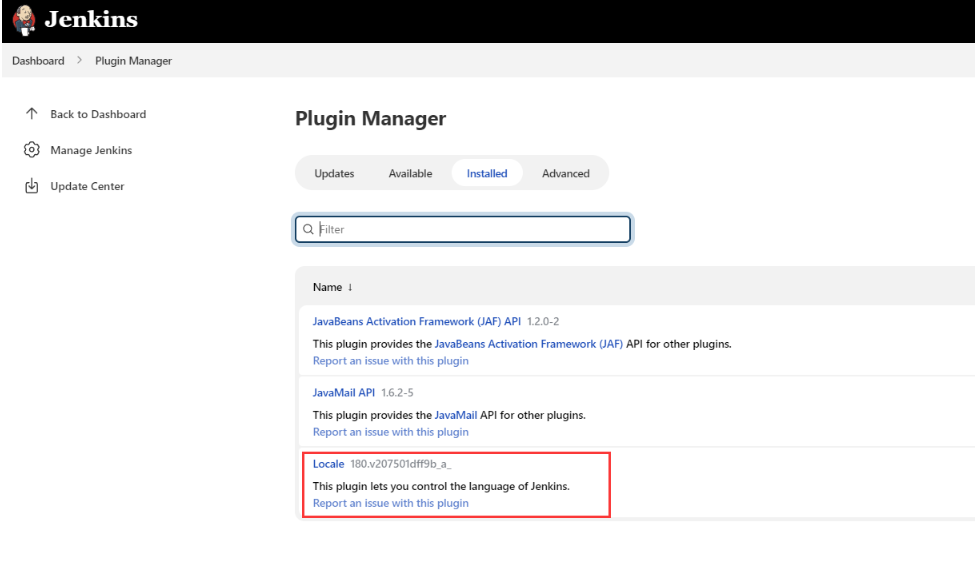Image resolution: width=975 pixels, height=561 pixels.
Task: Open the JavaMail API plugin title link
Action: (x=344, y=392)
